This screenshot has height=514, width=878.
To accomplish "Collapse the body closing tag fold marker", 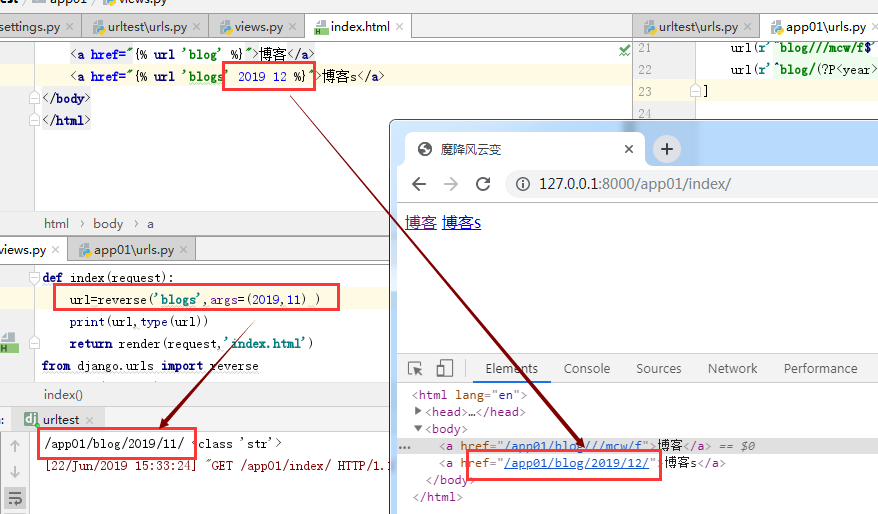I will tap(34, 98).
